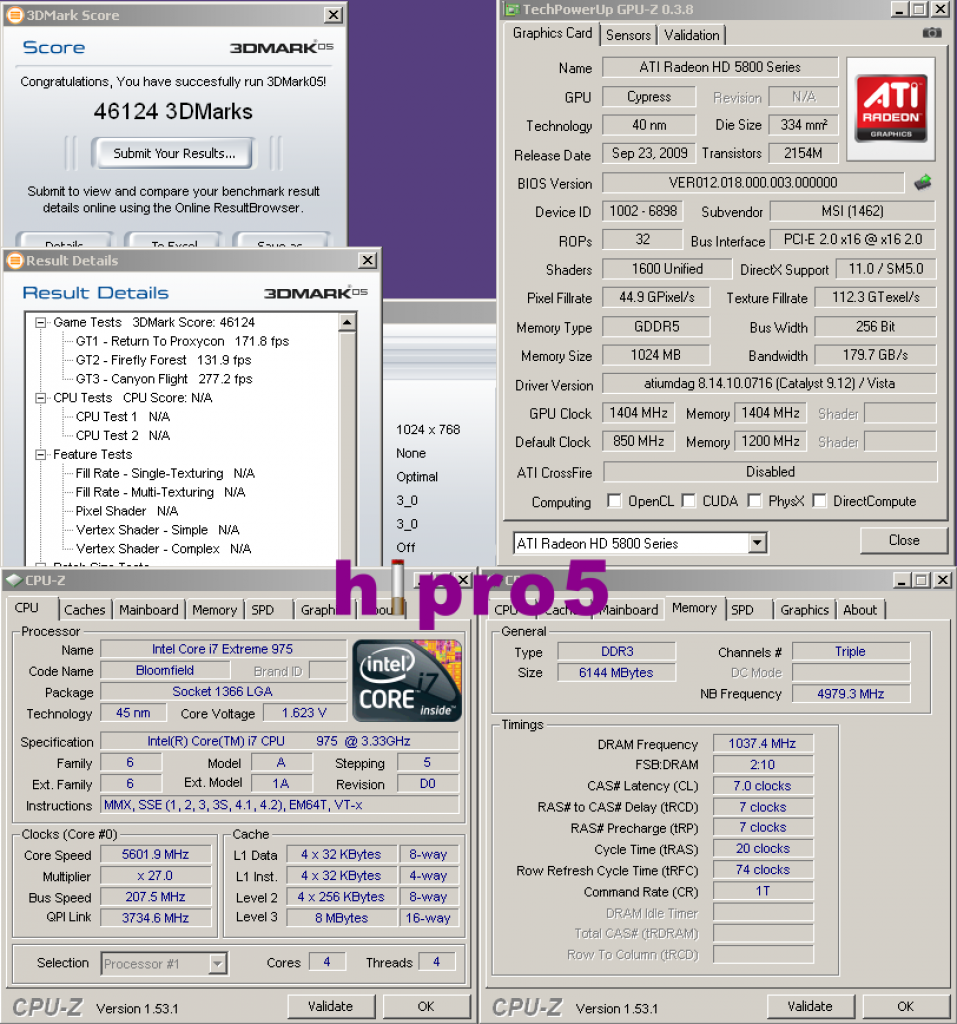
Task: Toggle the CUDA checkbox
Action: (x=688, y=500)
